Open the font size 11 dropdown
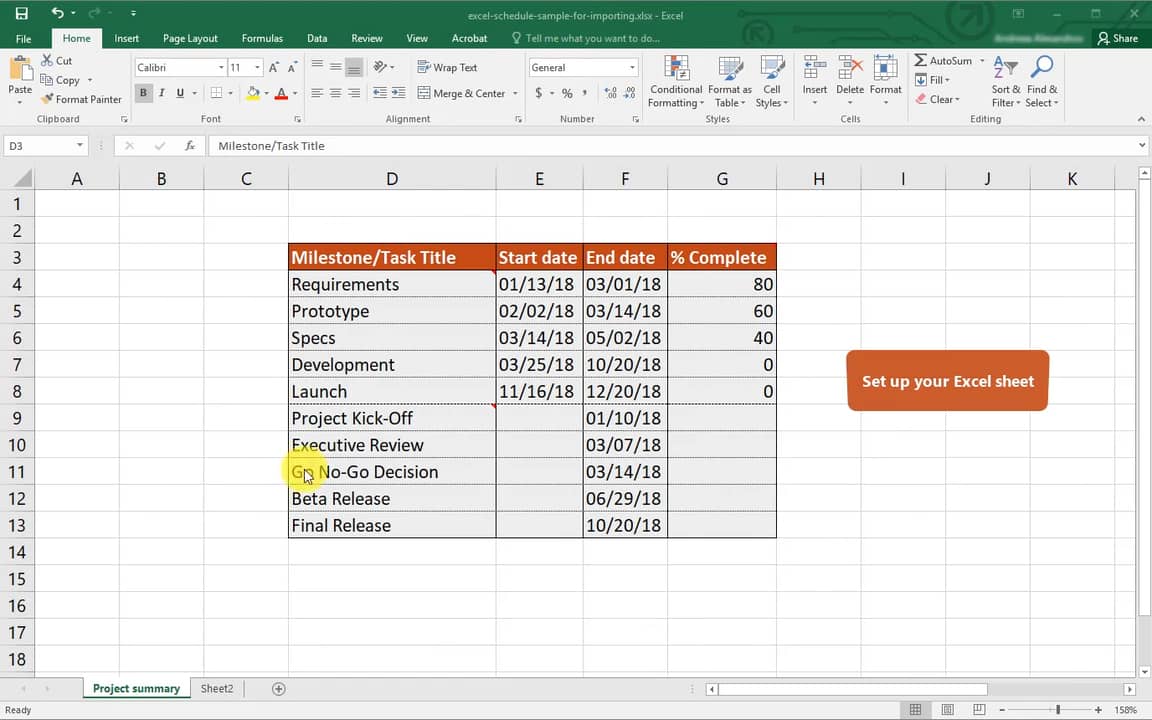The image size is (1152, 720). click(x=257, y=68)
